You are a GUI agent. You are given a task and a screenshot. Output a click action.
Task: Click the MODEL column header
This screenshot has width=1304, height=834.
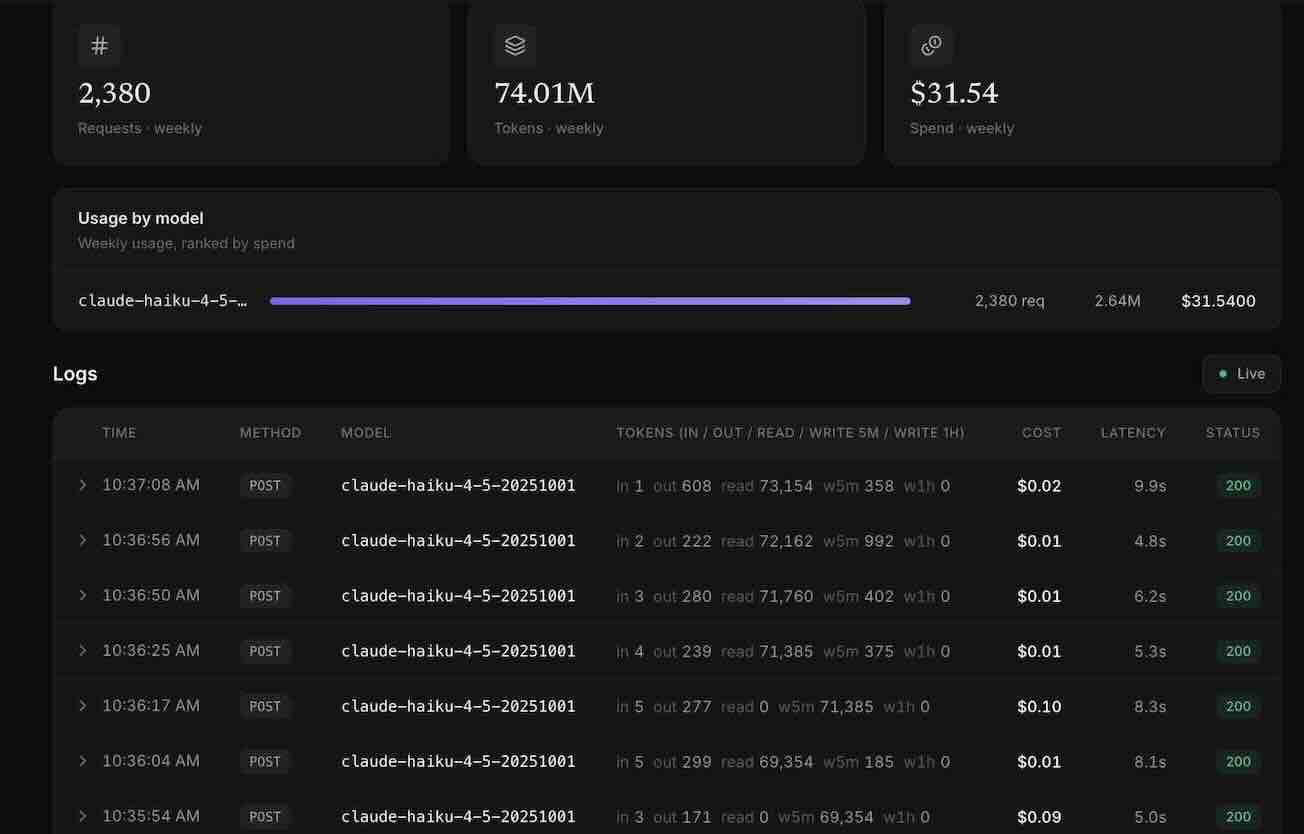366,433
